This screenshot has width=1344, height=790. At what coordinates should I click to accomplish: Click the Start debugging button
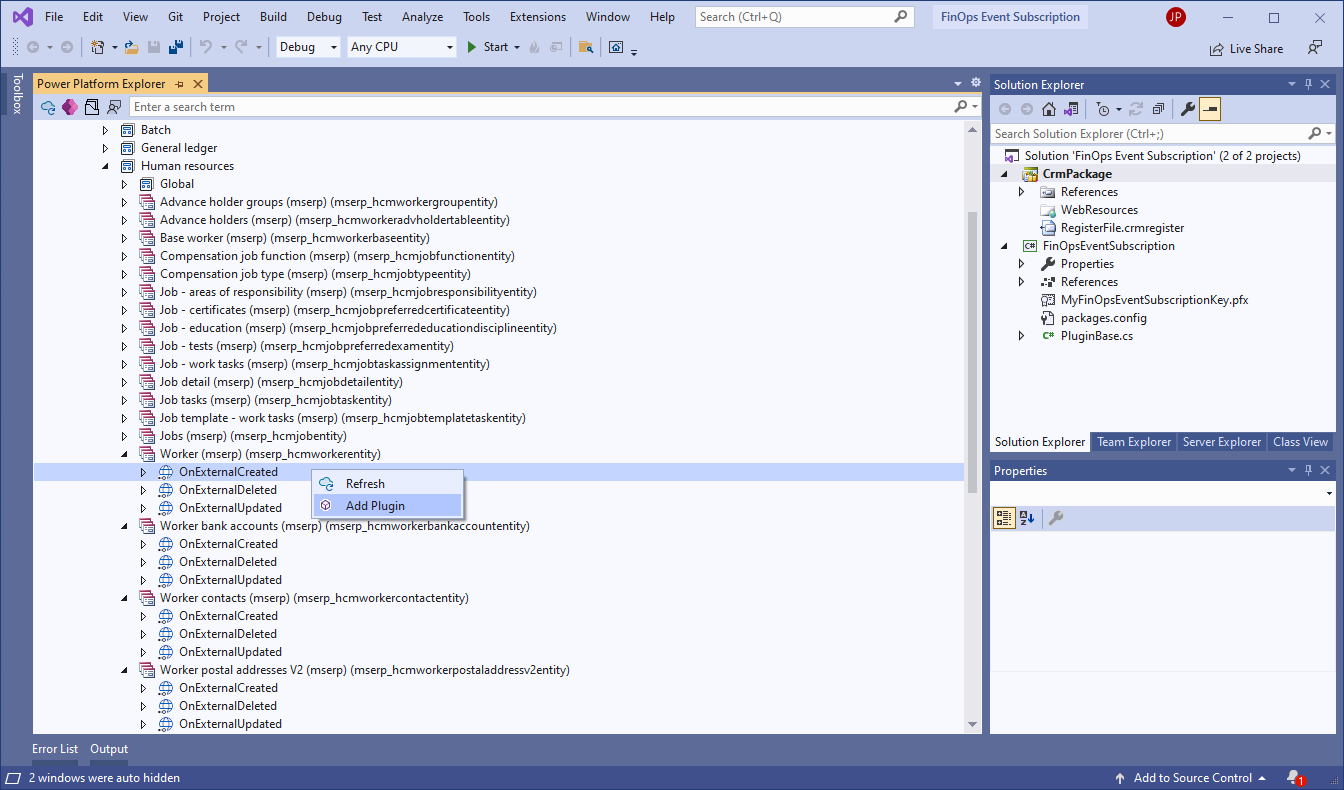[487, 47]
